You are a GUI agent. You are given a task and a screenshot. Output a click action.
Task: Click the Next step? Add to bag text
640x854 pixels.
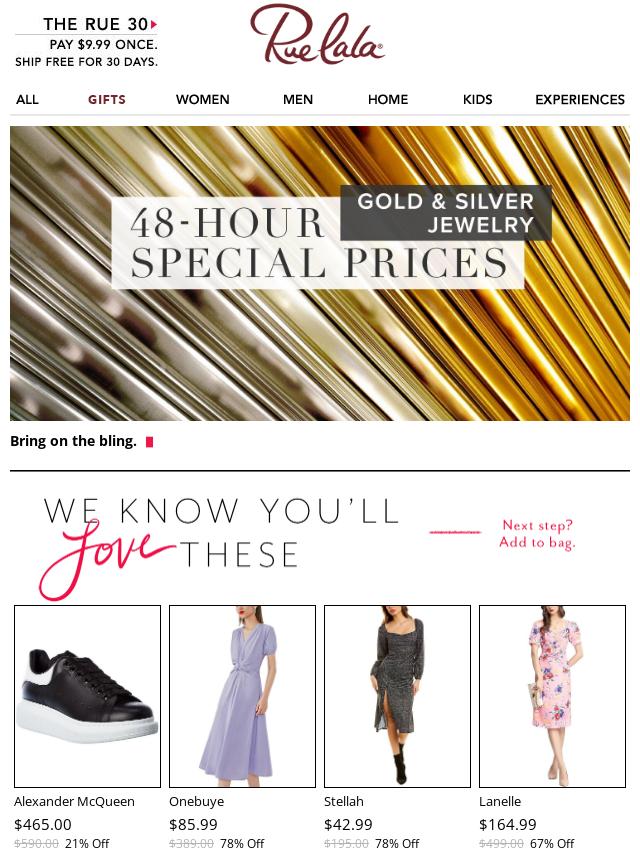coord(537,534)
